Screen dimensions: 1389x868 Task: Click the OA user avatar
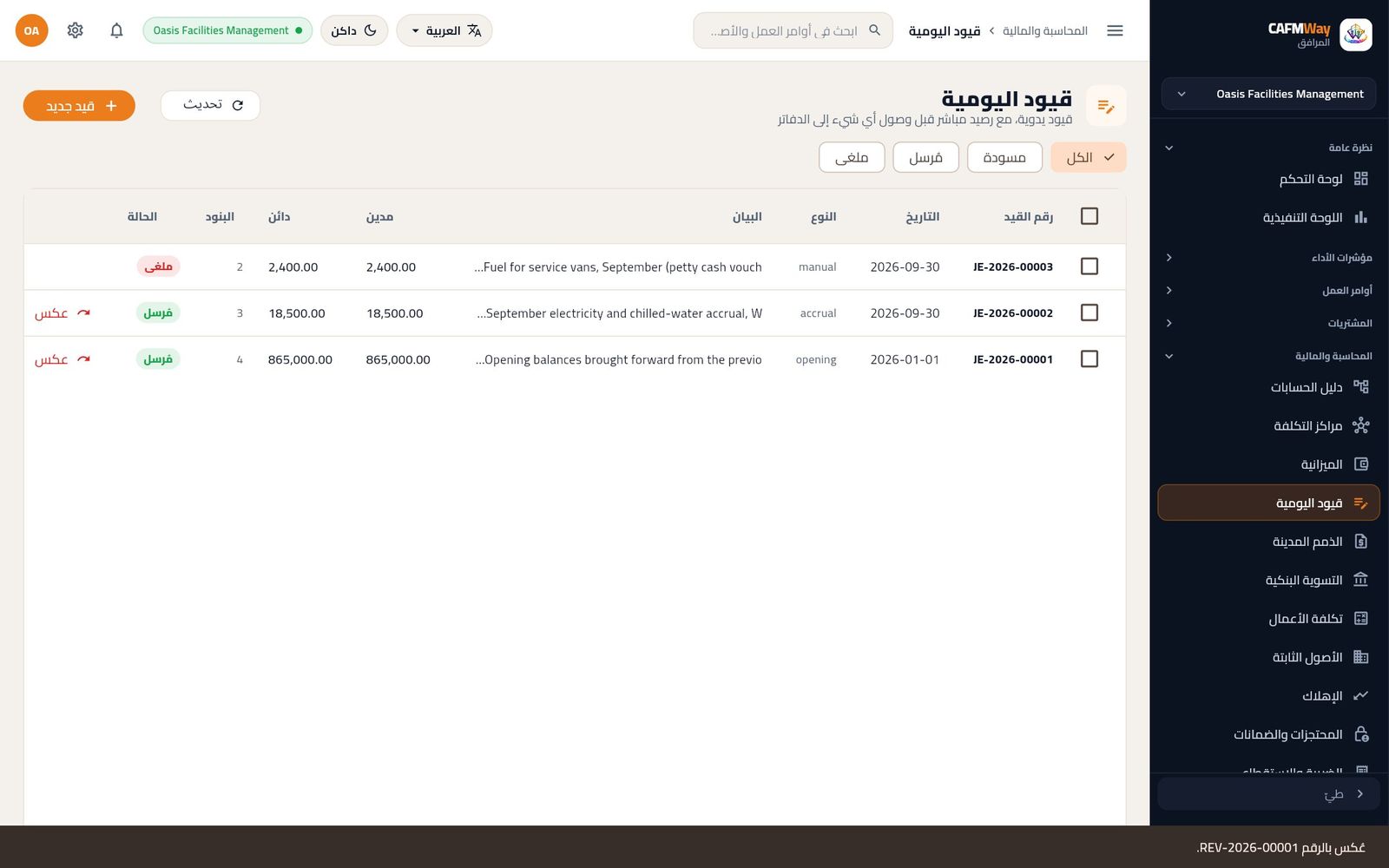click(x=32, y=30)
